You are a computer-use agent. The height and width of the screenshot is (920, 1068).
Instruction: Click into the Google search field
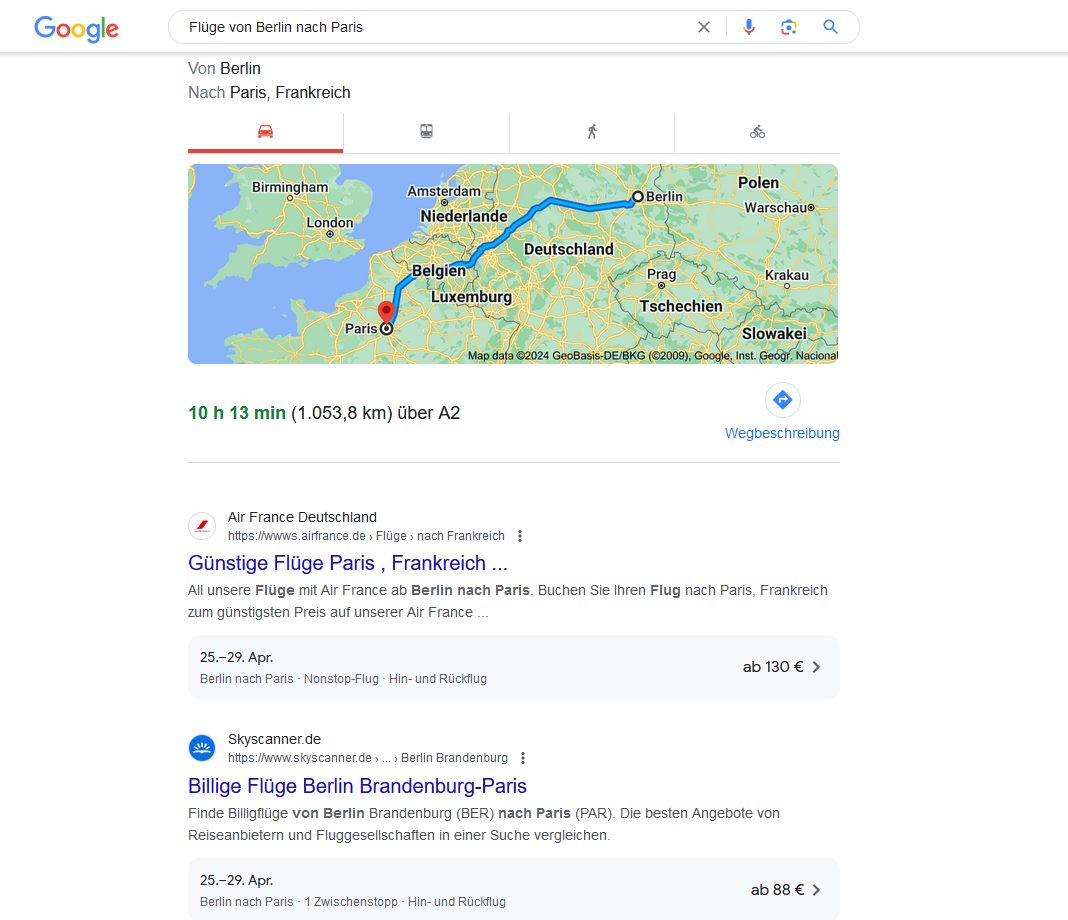(430, 27)
